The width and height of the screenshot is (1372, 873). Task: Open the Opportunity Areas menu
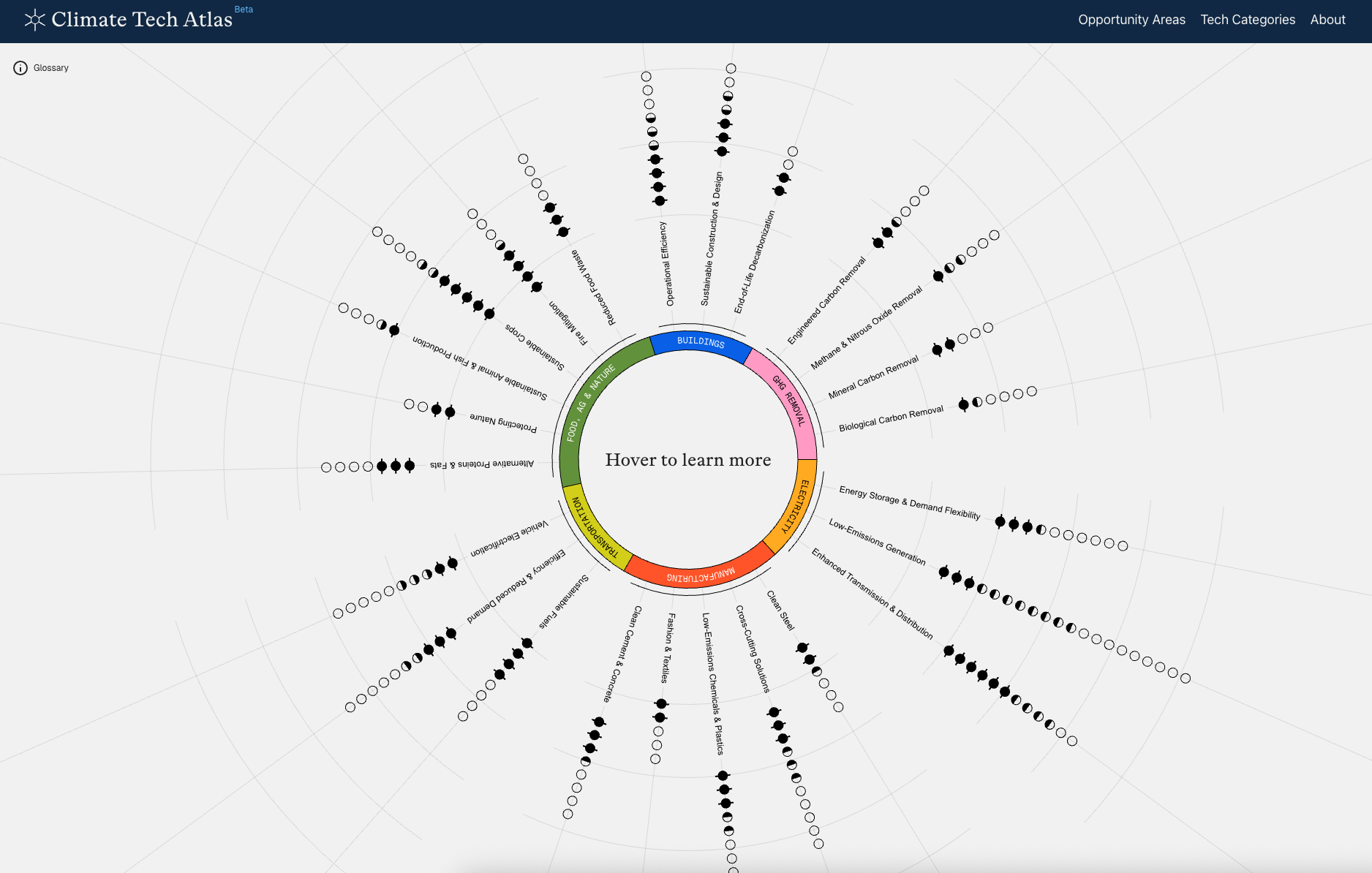(1131, 20)
